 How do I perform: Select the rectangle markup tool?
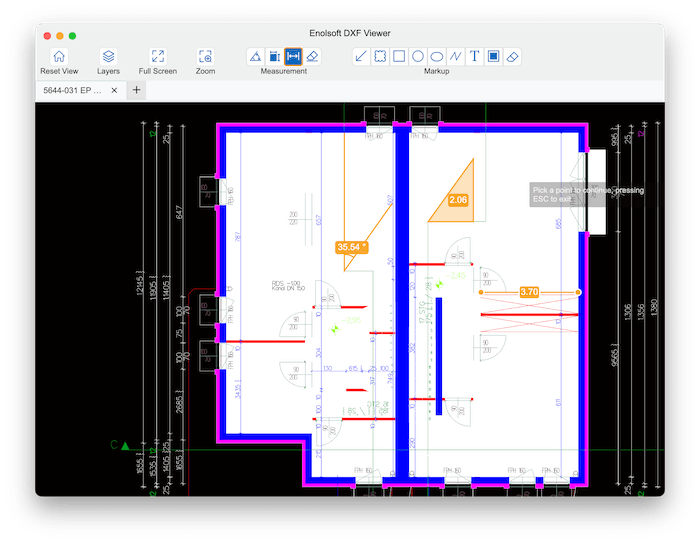399,56
